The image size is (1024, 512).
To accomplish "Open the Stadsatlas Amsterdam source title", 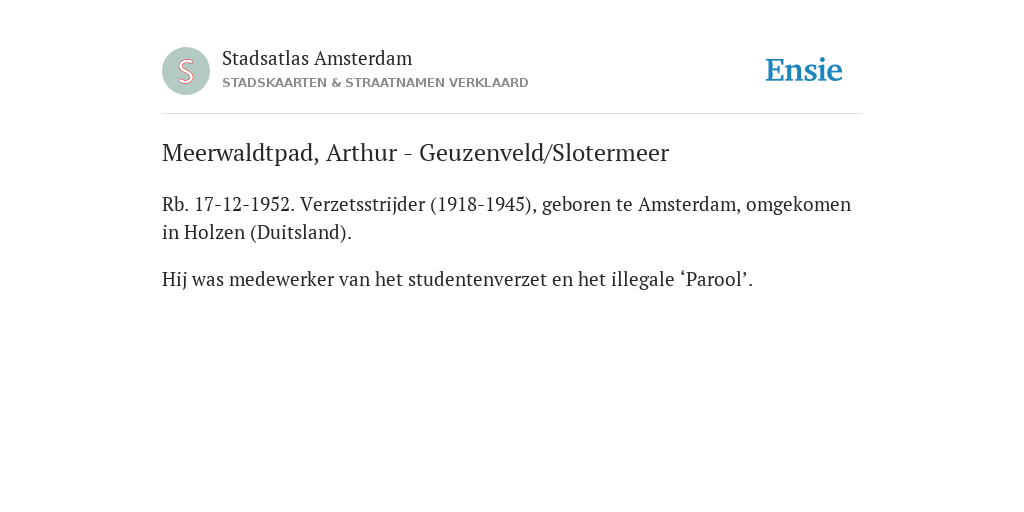I will tap(317, 58).
